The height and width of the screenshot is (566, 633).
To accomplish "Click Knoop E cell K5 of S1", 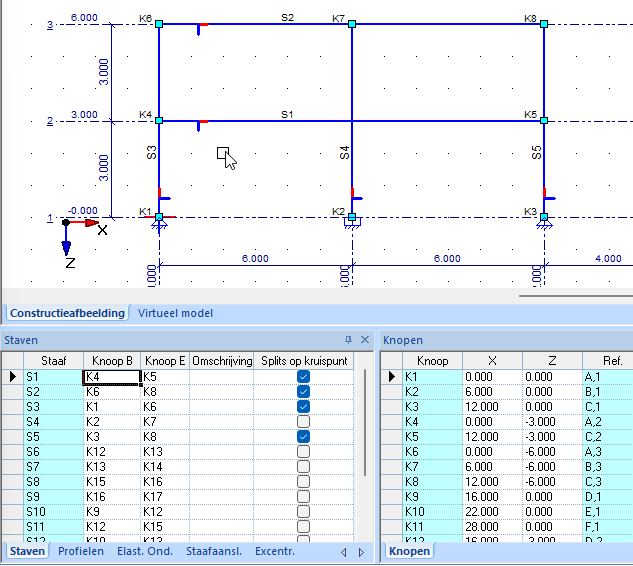I will 165,377.
